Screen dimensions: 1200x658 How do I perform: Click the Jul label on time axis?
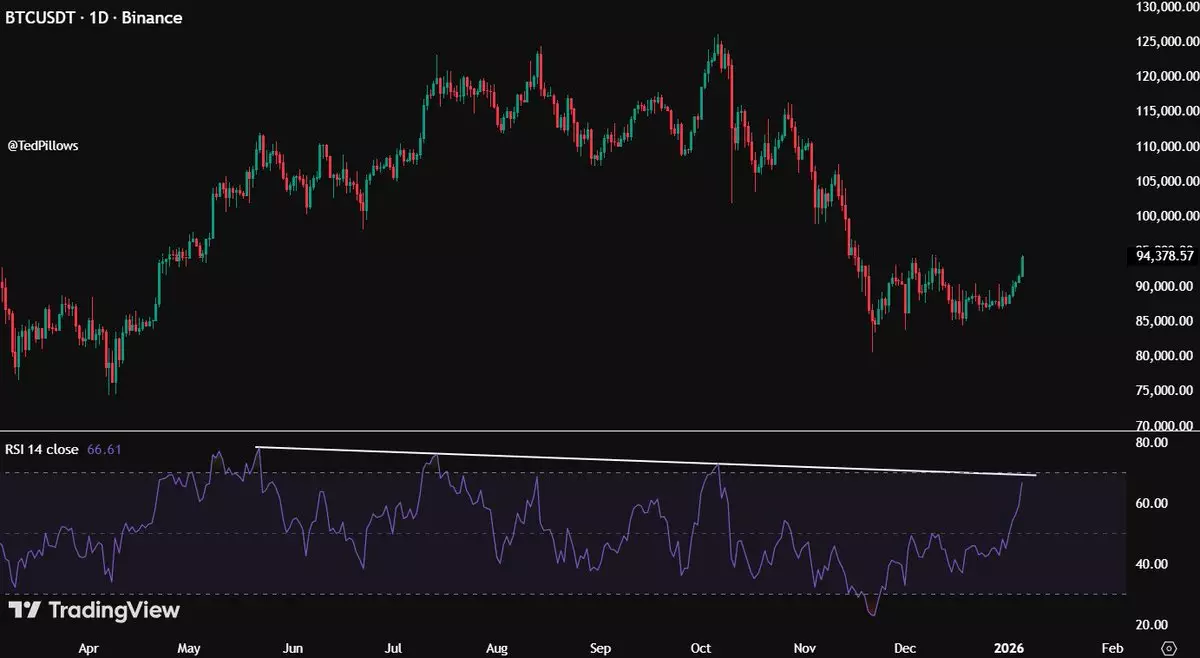(393, 648)
